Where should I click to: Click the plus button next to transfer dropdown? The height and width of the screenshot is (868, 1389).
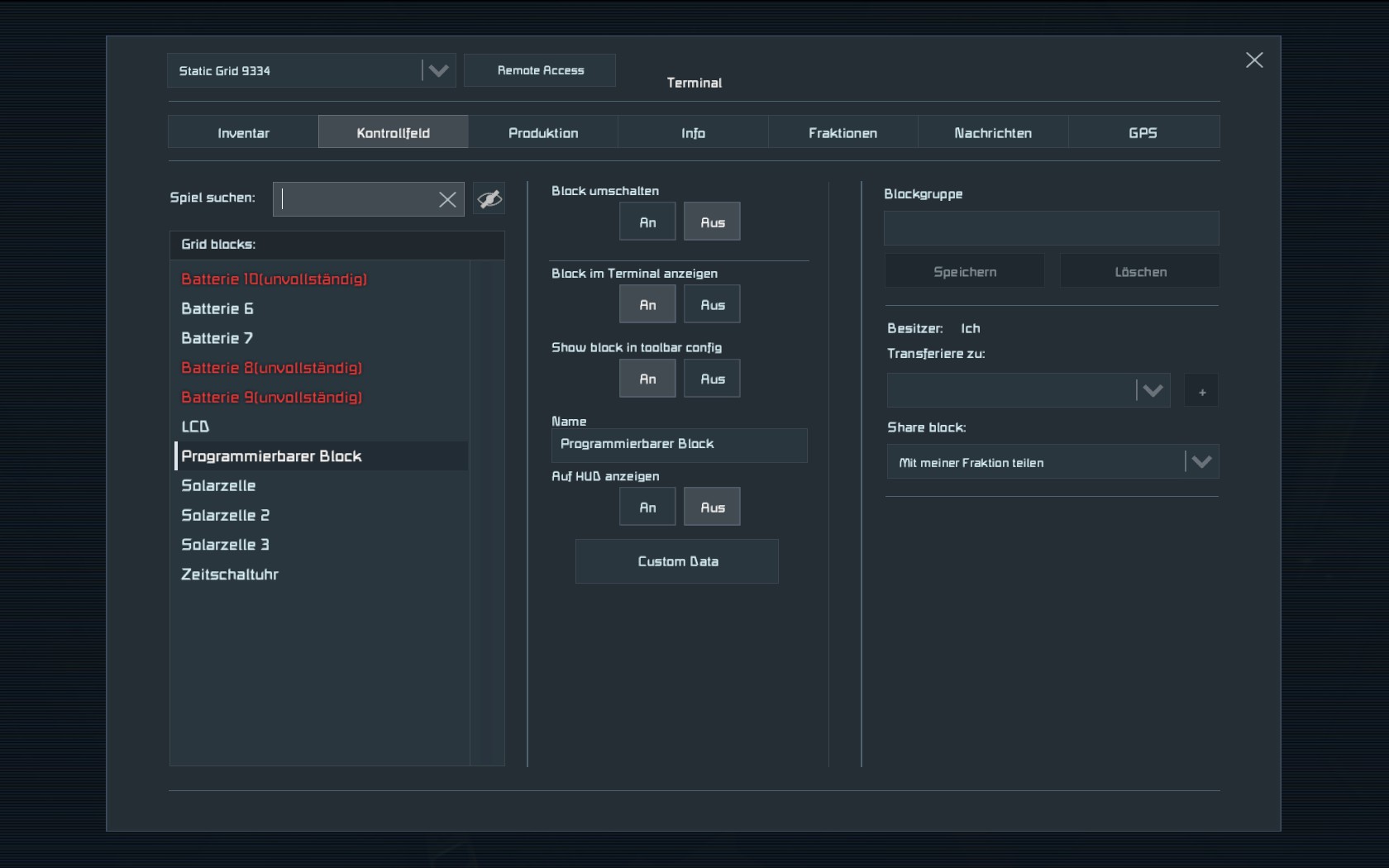tap(1201, 391)
